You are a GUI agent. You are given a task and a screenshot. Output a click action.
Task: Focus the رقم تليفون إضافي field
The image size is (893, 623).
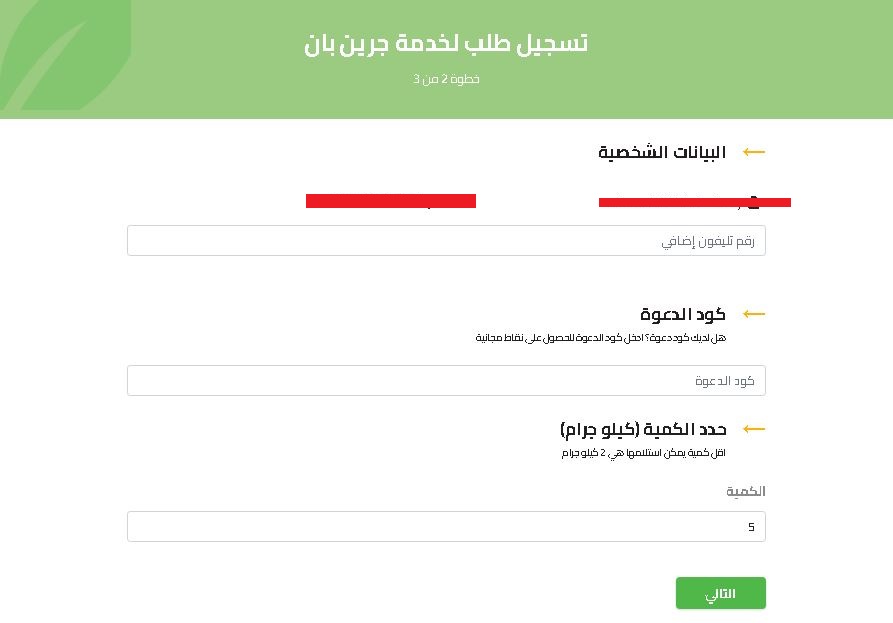point(446,241)
